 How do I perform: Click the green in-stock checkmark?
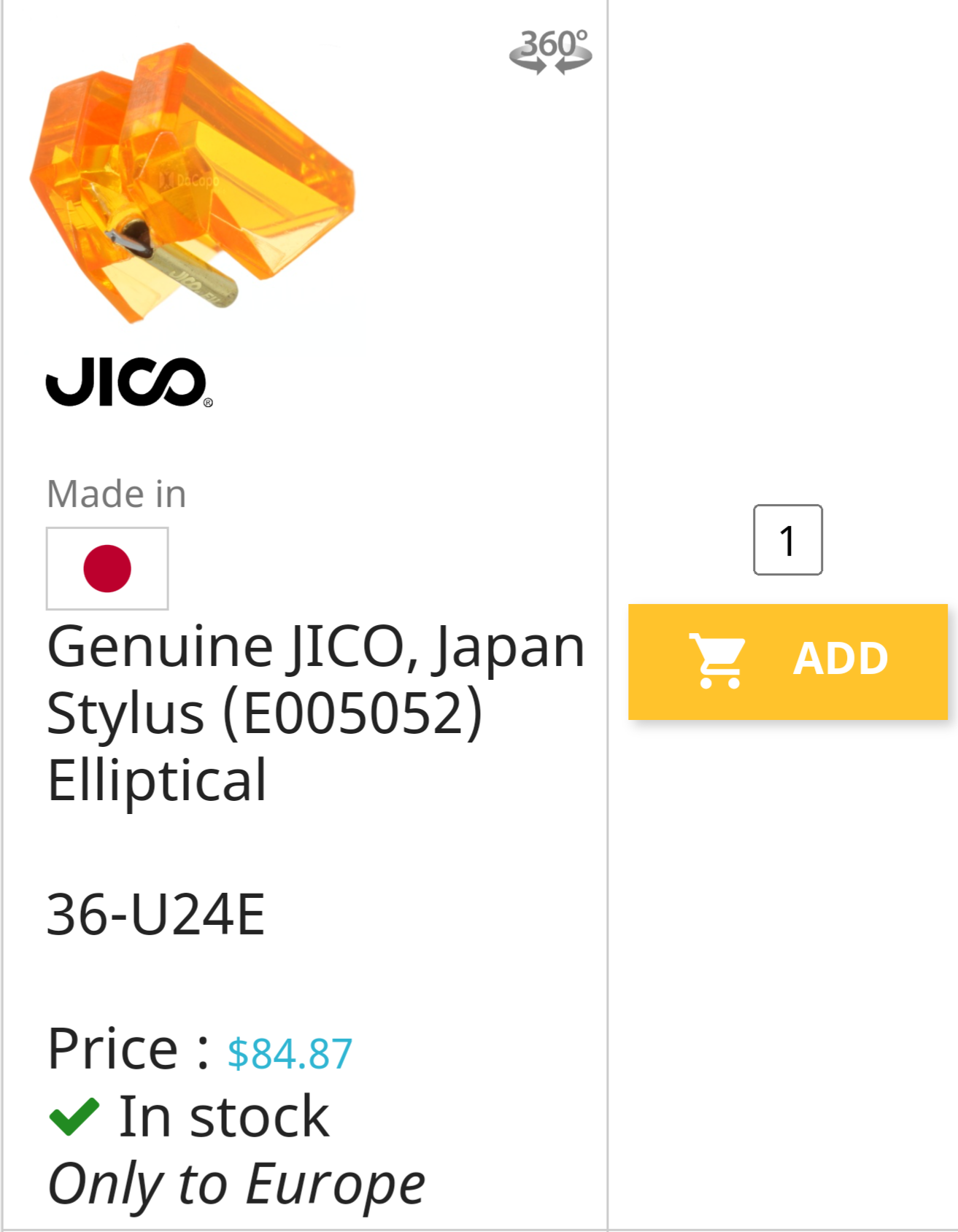point(74,1116)
